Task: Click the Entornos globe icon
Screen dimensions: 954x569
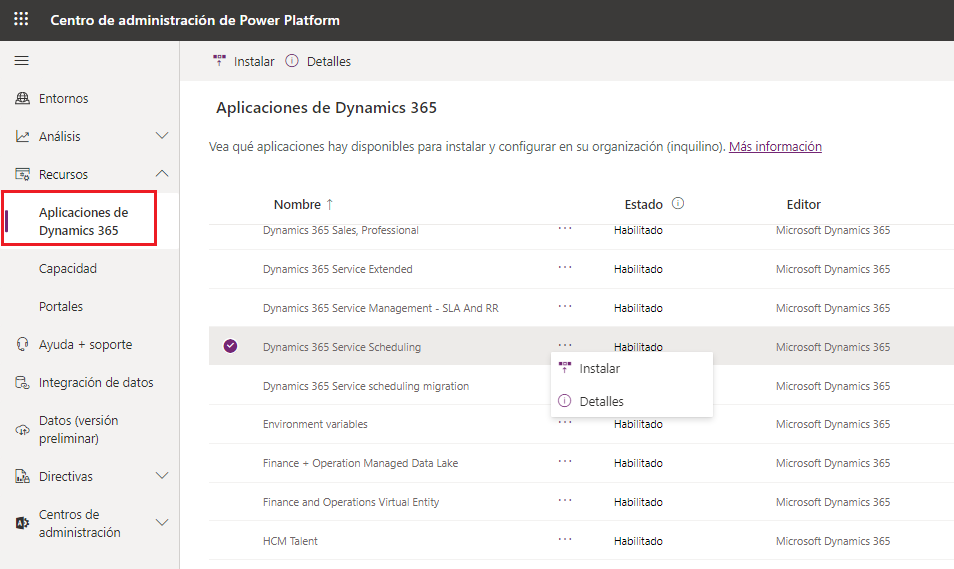Action: [x=23, y=98]
